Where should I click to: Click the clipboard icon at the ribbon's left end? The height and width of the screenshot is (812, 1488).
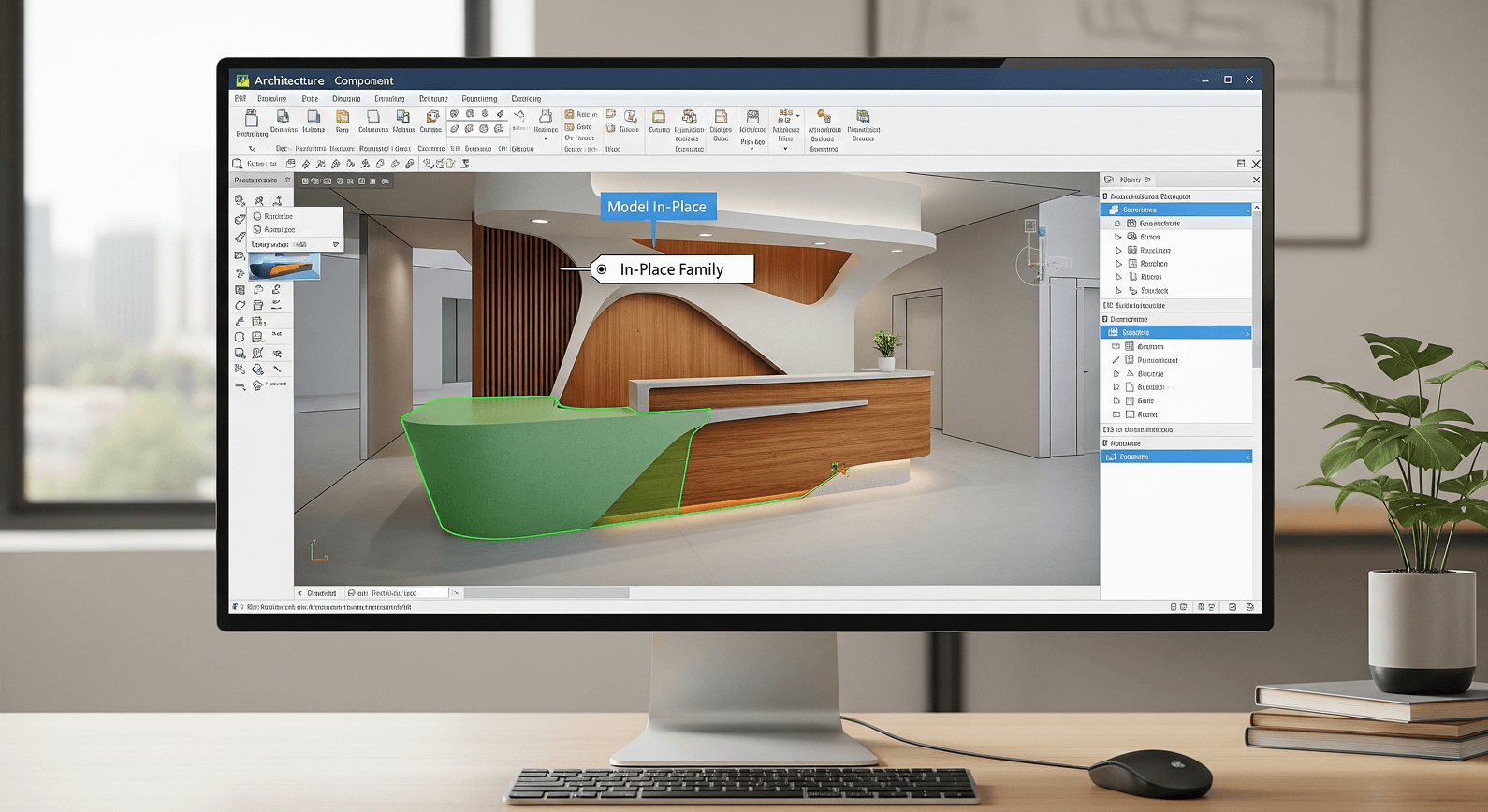[251, 118]
